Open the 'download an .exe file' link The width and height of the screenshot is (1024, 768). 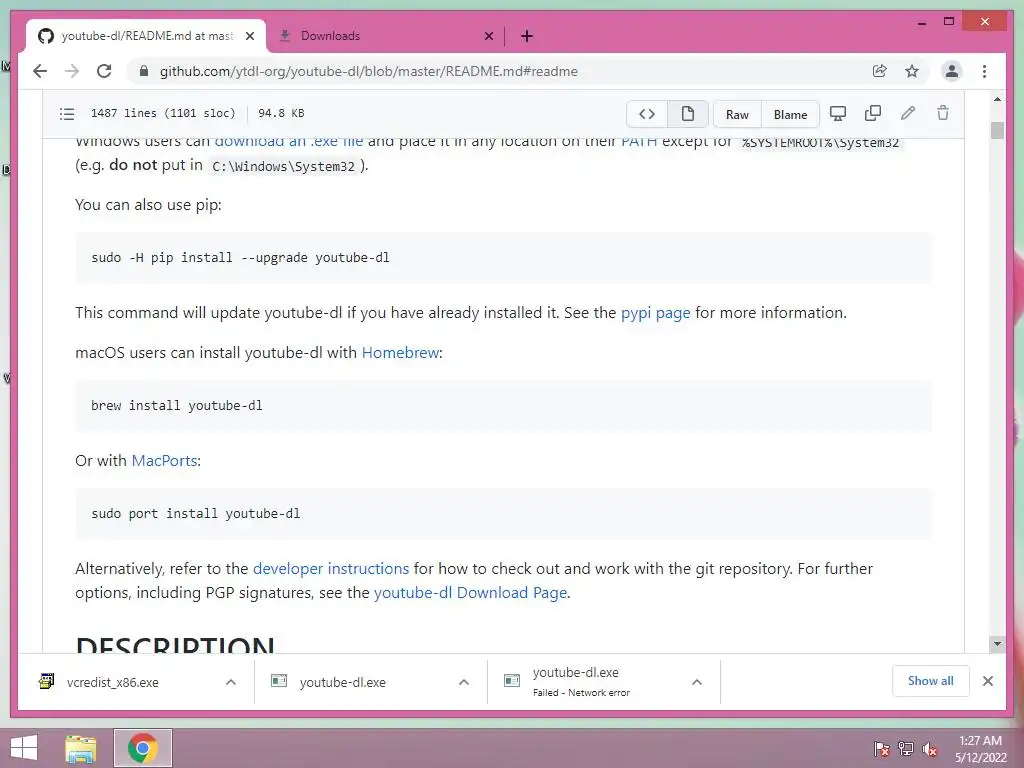(289, 141)
